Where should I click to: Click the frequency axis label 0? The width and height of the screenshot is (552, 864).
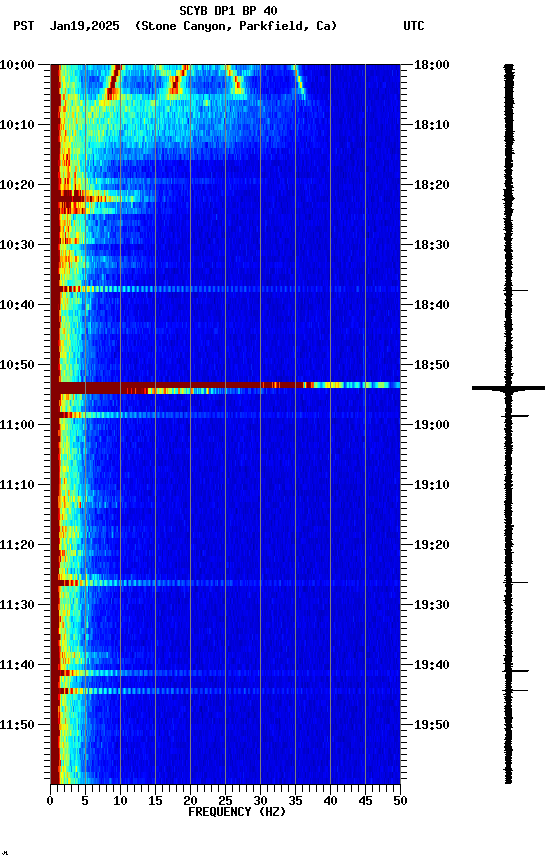(x=50, y=801)
